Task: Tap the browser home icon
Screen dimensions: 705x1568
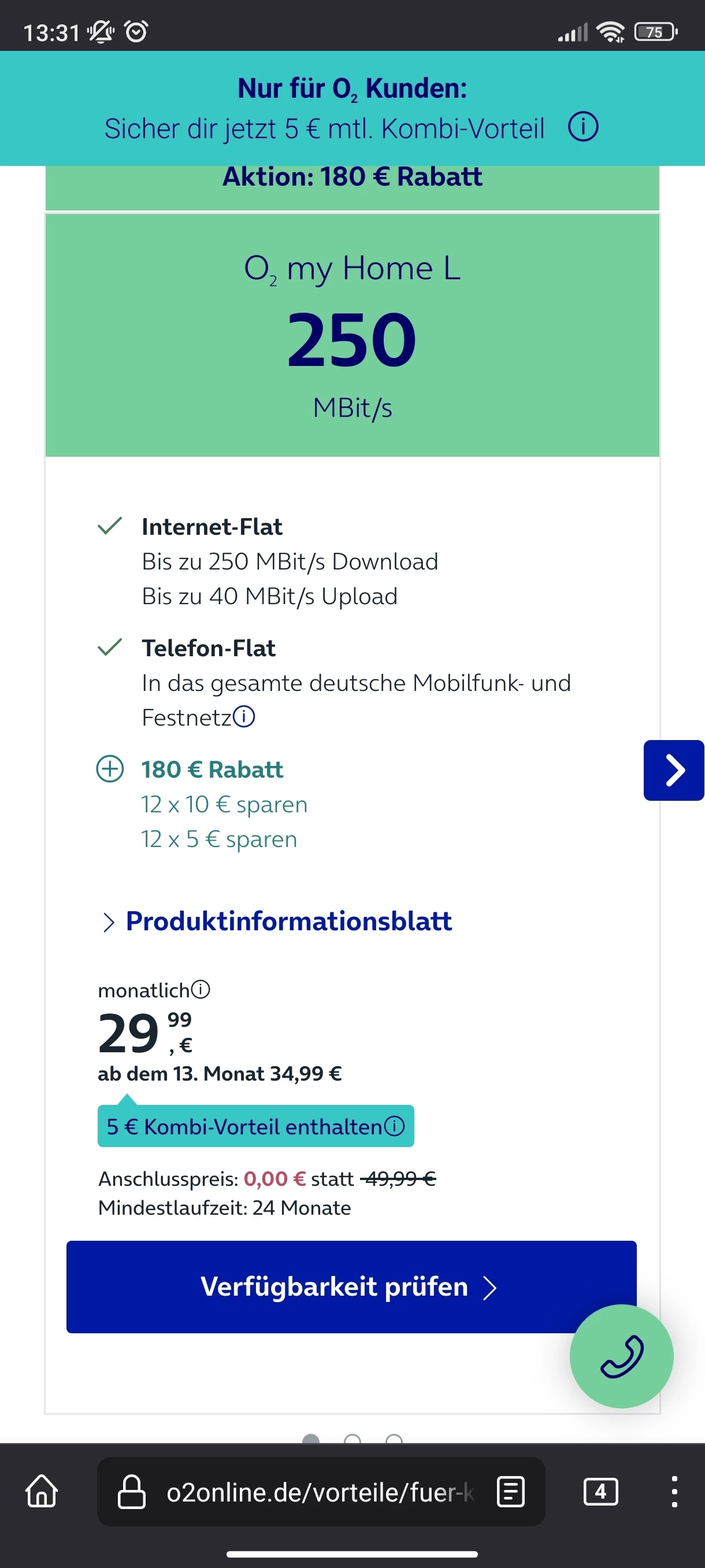Action: click(42, 1491)
